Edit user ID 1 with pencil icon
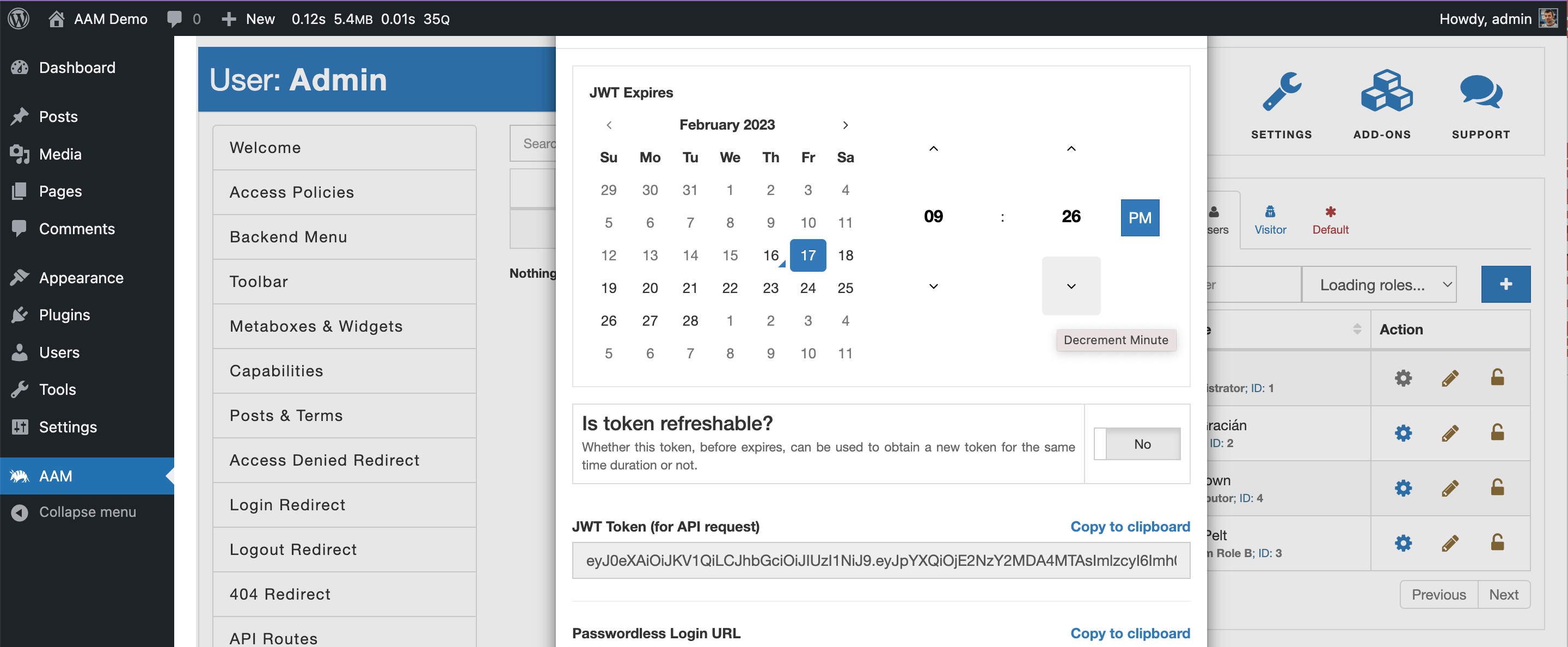1568x647 pixels. 1450,378
